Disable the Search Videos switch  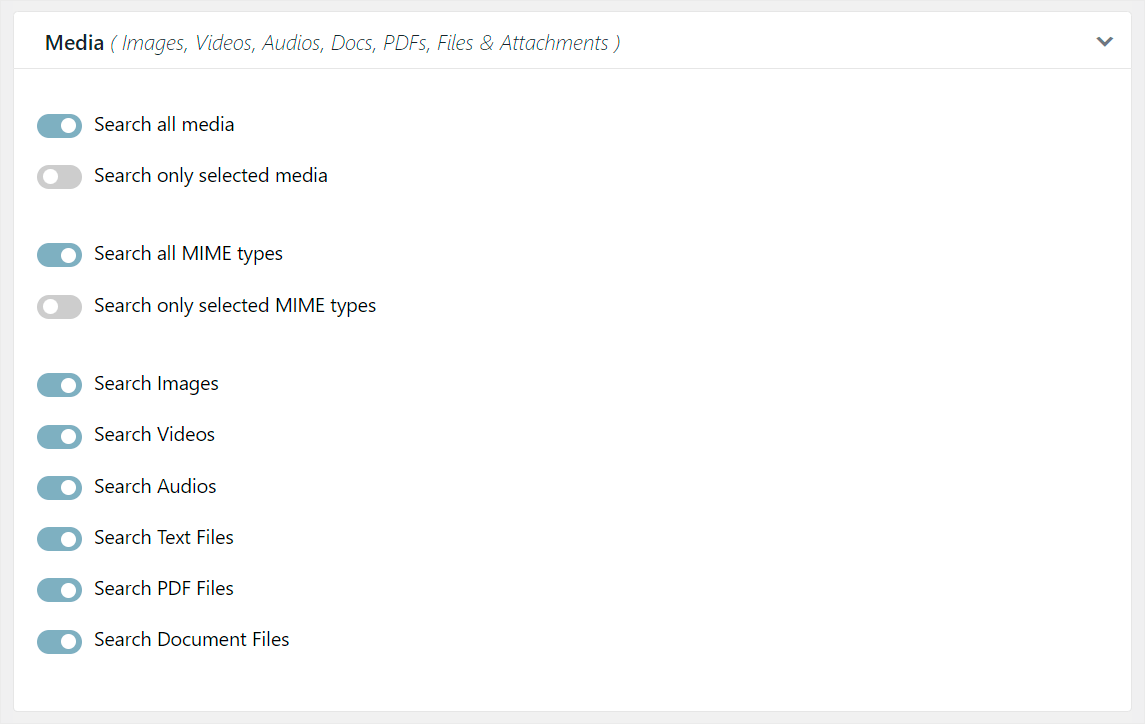pyautogui.click(x=59, y=436)
